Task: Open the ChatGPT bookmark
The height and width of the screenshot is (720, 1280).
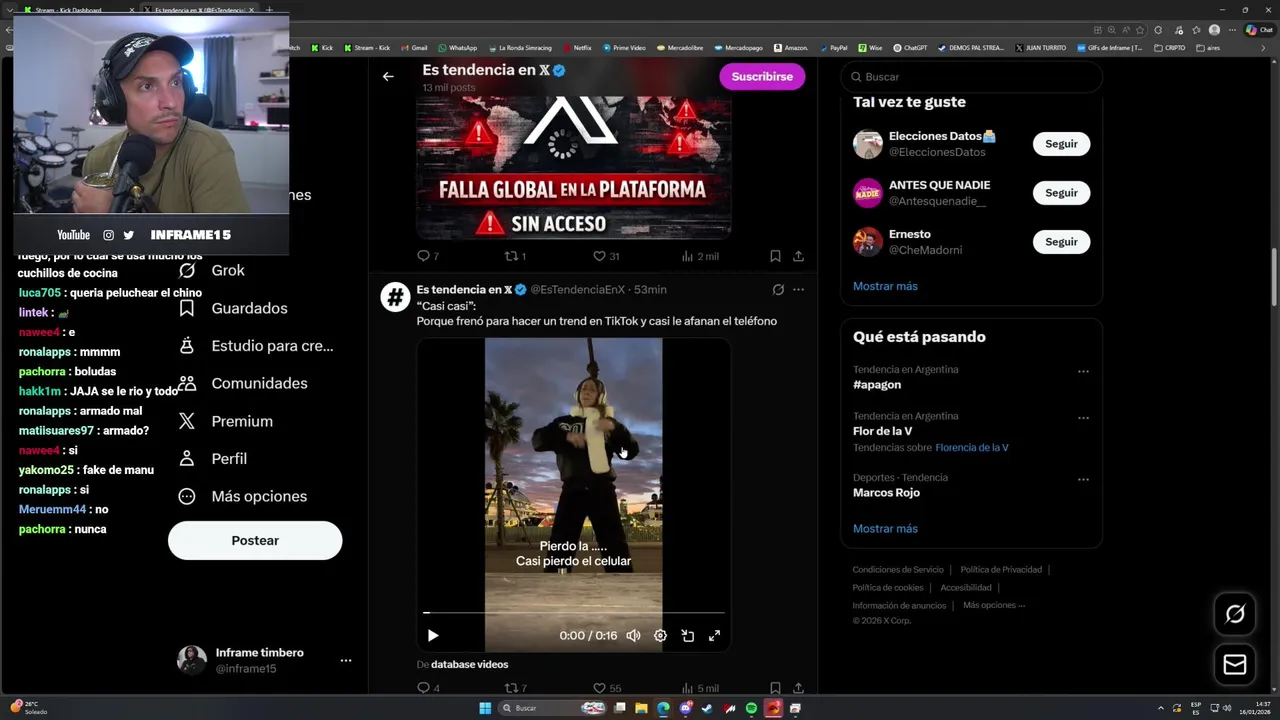Action: click(x=910, y=48)
